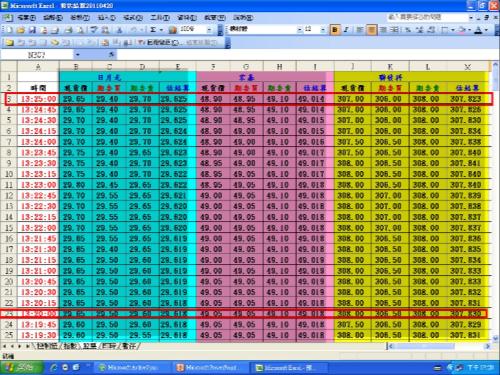The height and width of the screenshot is (375, 500).
Task: Select cell showing 13:22:45
Action: coord(38,196)
